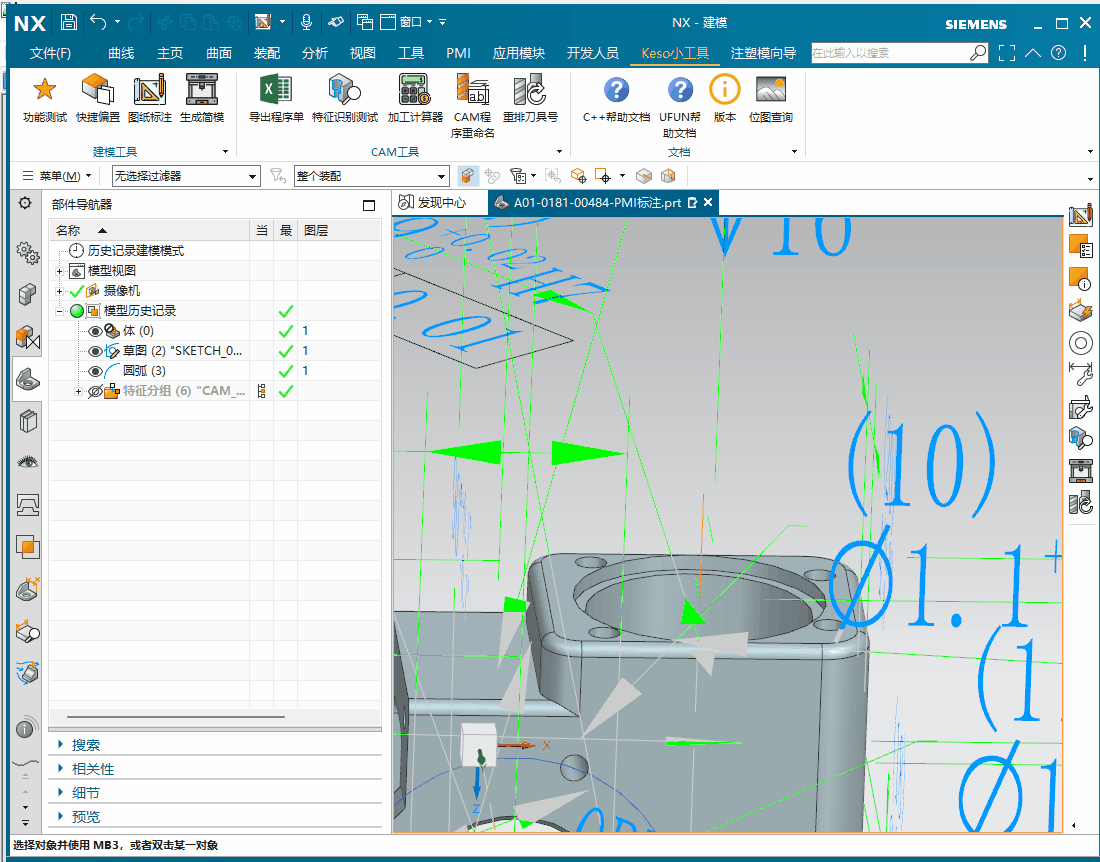Open the 文件(F) menu
Image resolution: width=1100 pixels, height=862 pixels.
pos(51,53)
